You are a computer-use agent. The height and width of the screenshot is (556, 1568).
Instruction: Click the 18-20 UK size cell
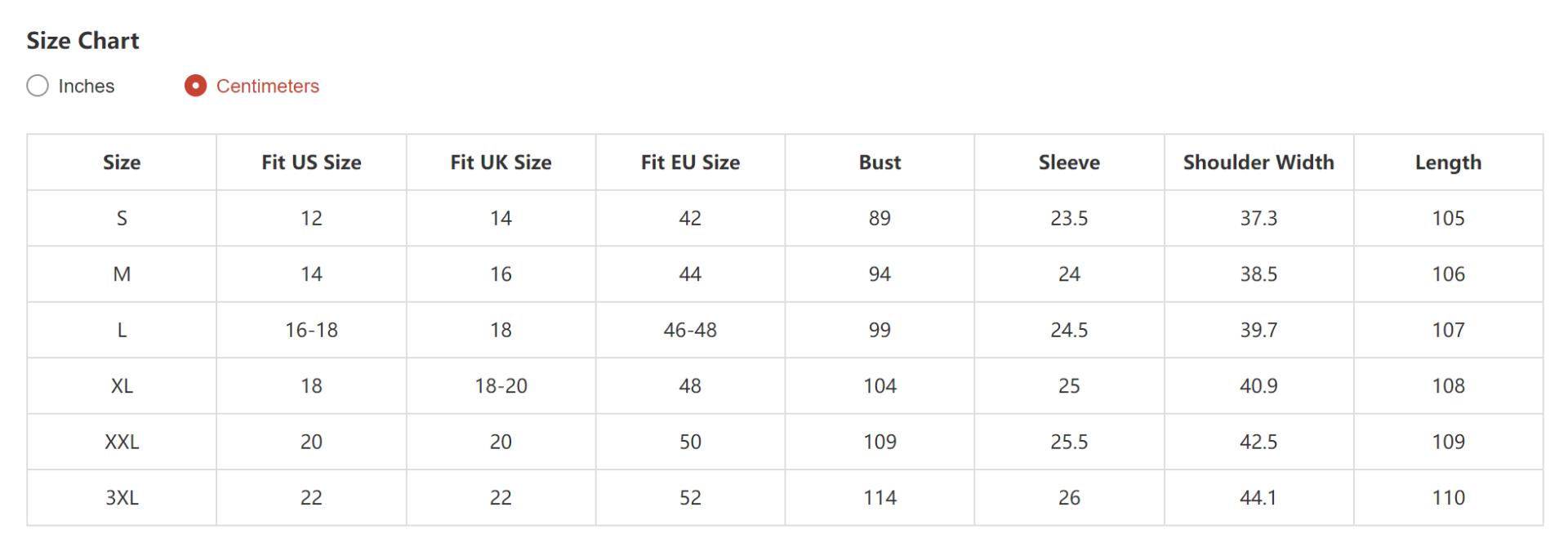501,385
